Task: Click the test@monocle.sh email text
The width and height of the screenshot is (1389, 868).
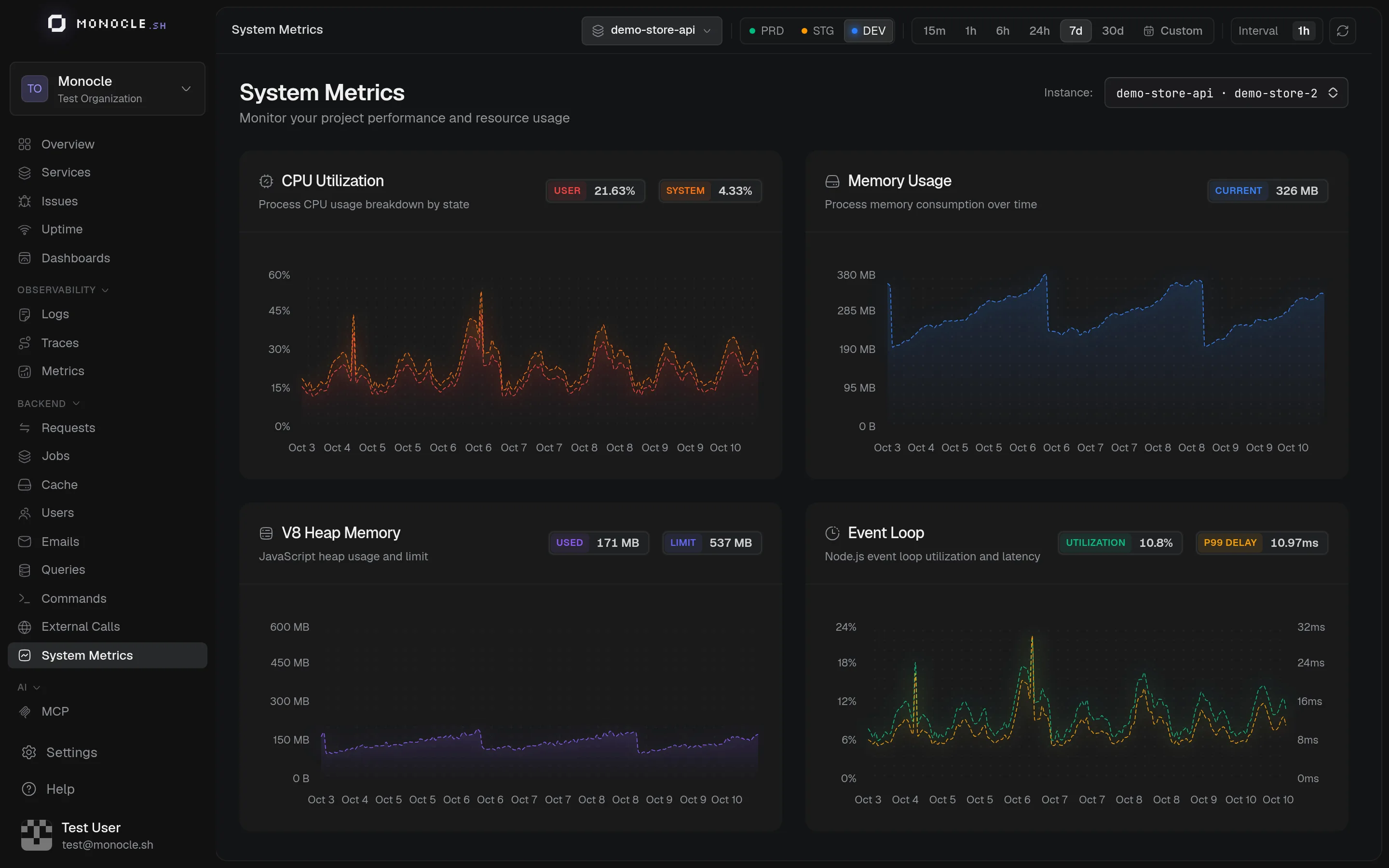Action: tap(108, 845)
